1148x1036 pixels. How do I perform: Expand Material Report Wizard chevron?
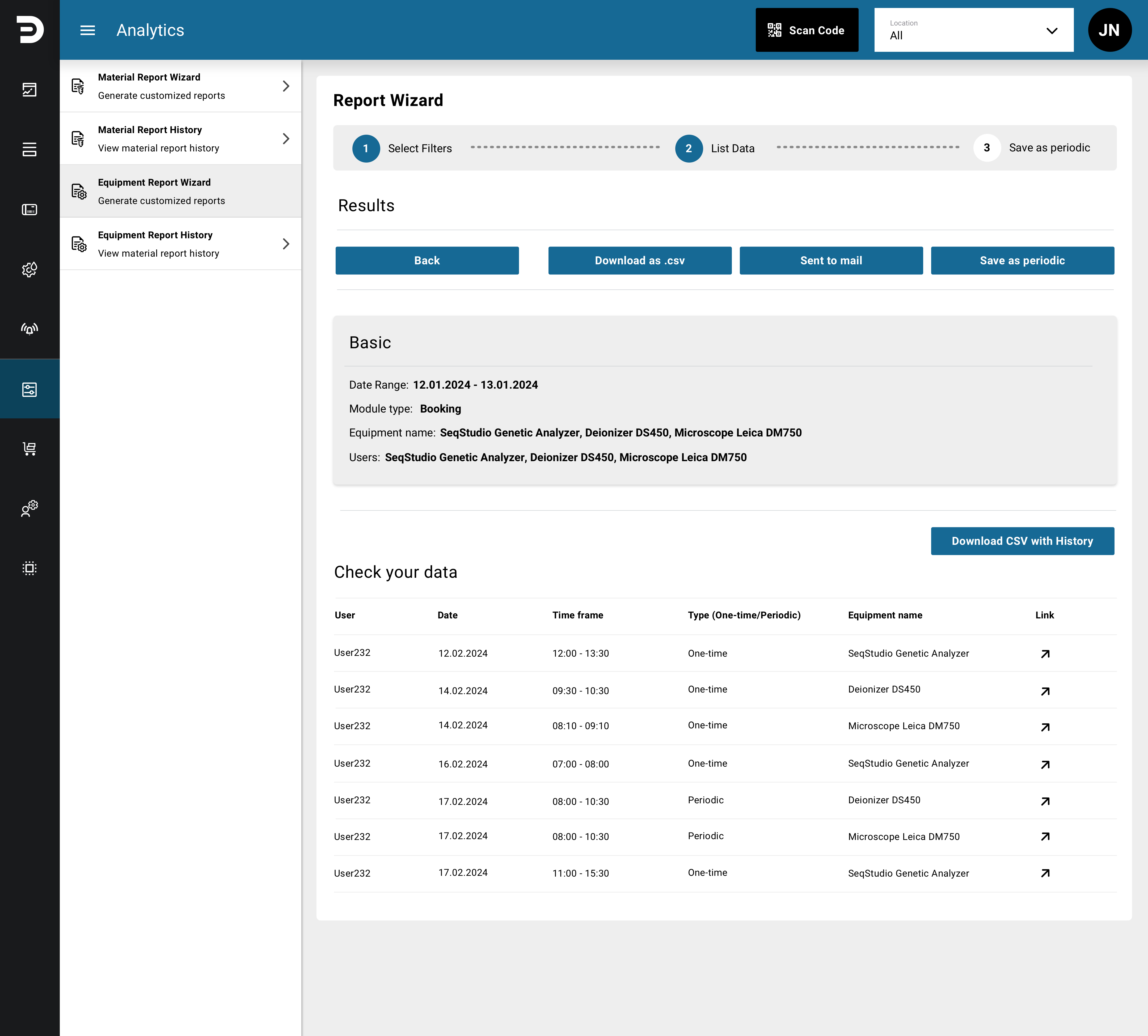(286, 86)
